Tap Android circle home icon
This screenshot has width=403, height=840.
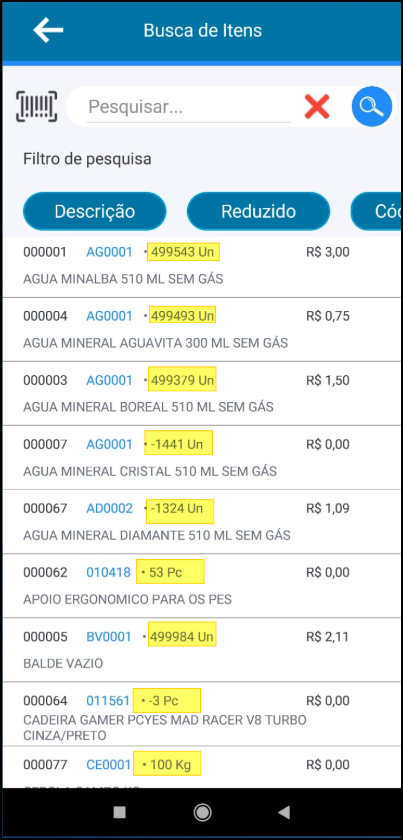202,813
